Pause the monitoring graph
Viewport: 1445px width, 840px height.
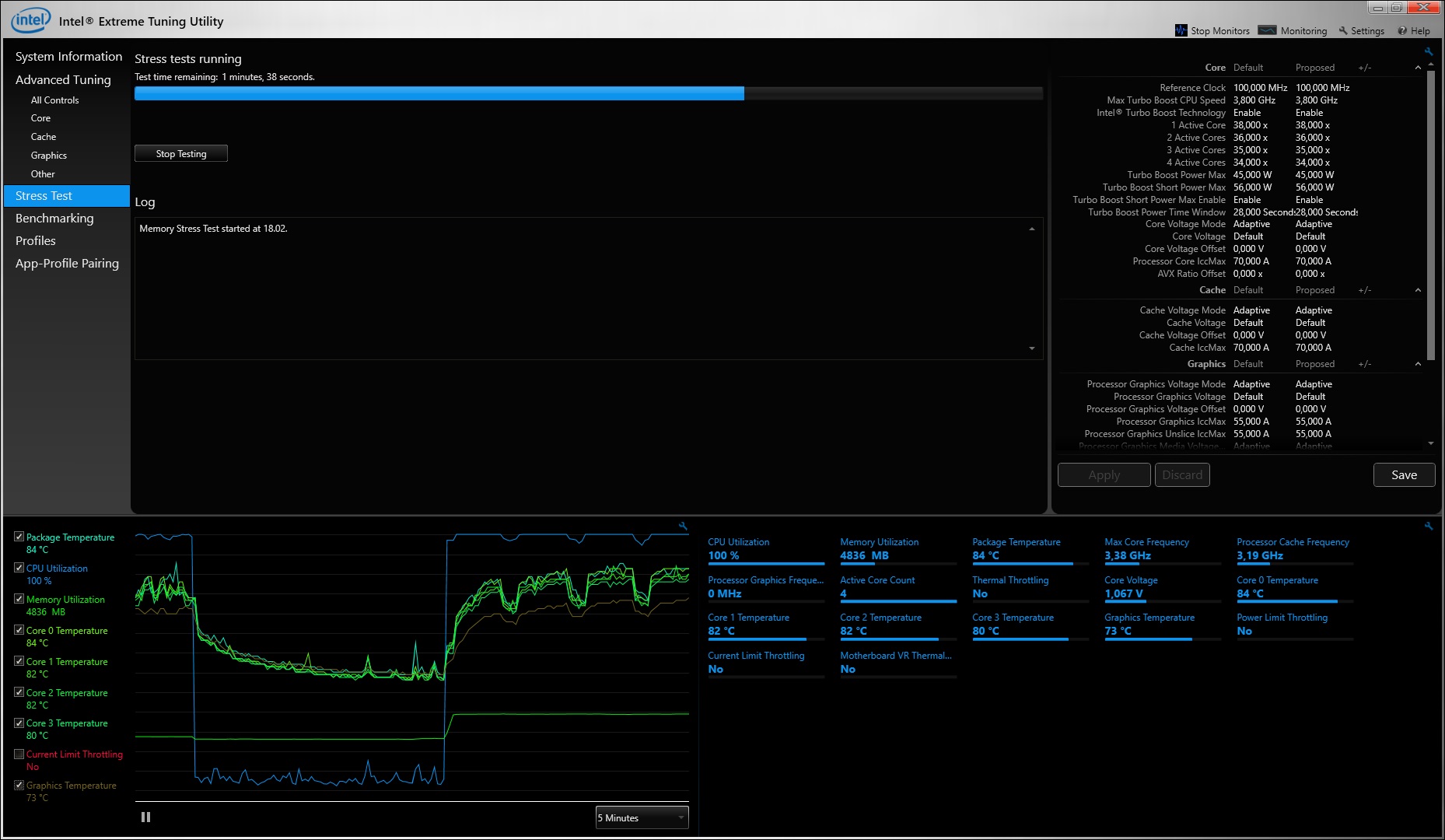[x=145, y=817]
